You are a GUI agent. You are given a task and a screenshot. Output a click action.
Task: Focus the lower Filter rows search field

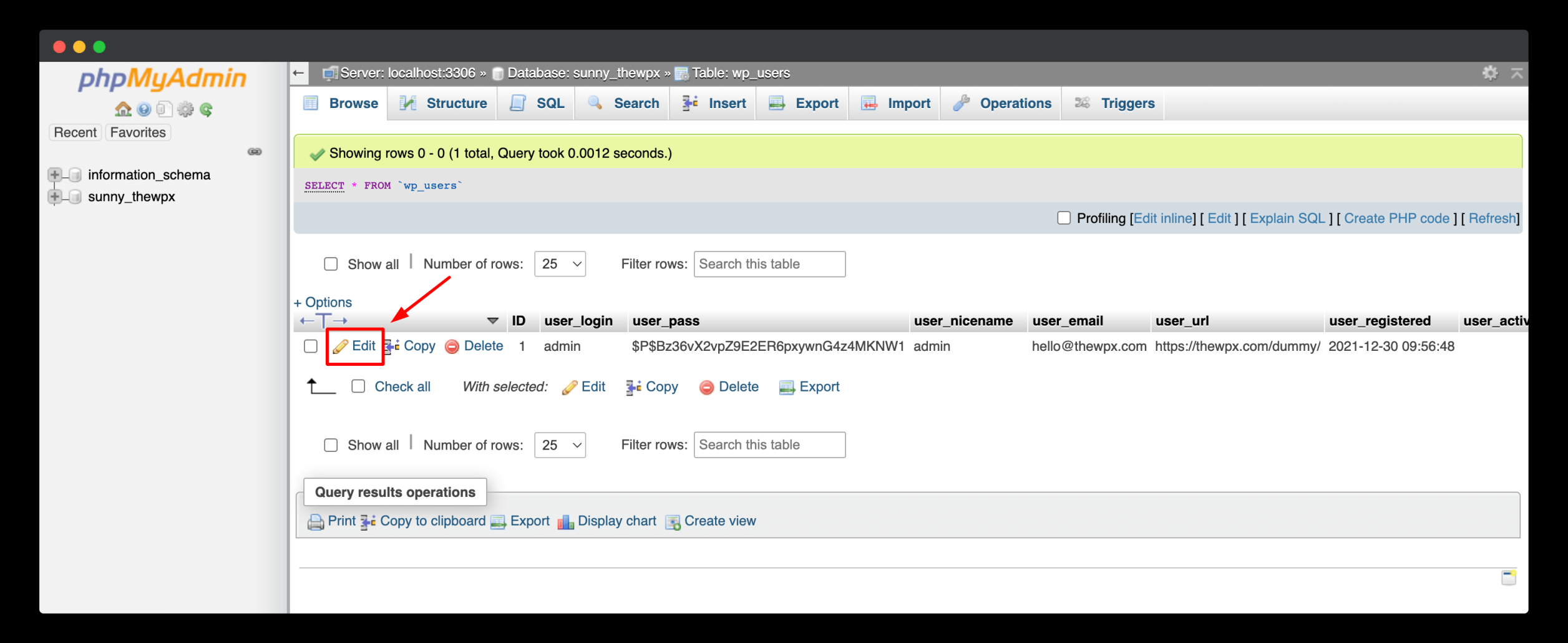(769, 445)
